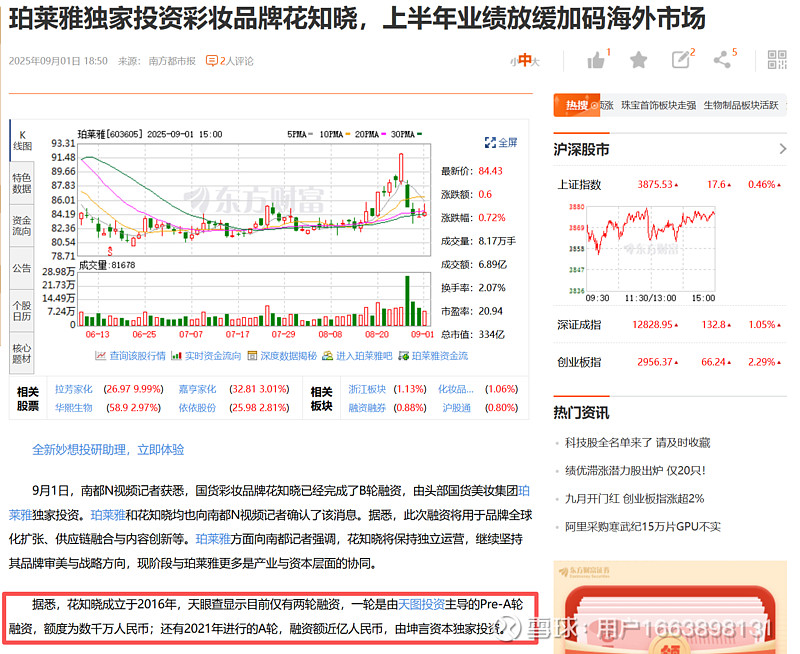Screen dimensions: 800x654
Task: Click the 换手率 2.07% value
Action: (x=492, y=288)
